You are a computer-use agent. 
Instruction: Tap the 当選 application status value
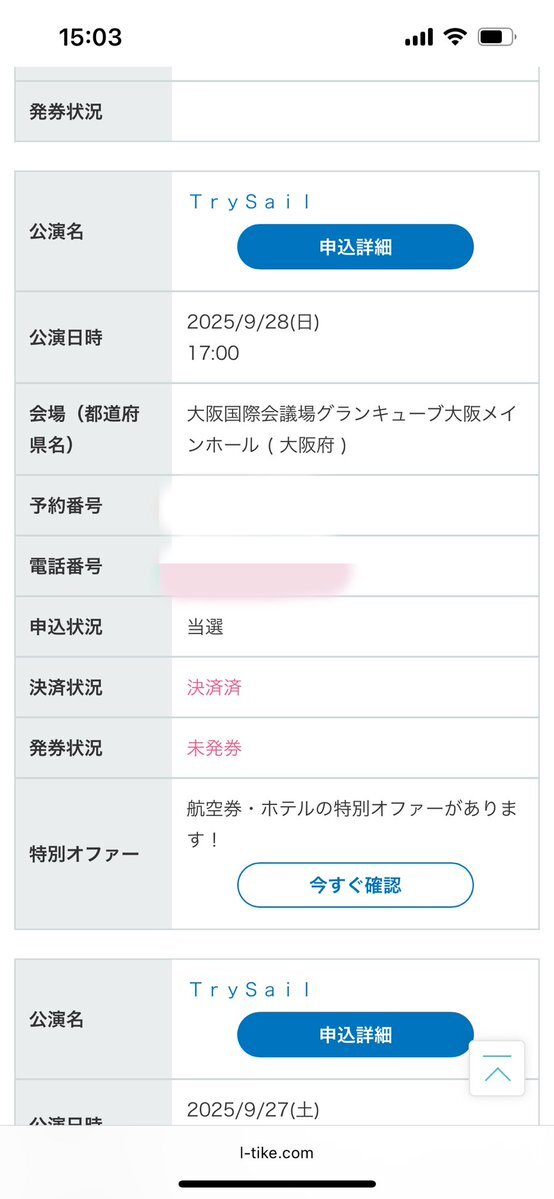tap(205, 627)
